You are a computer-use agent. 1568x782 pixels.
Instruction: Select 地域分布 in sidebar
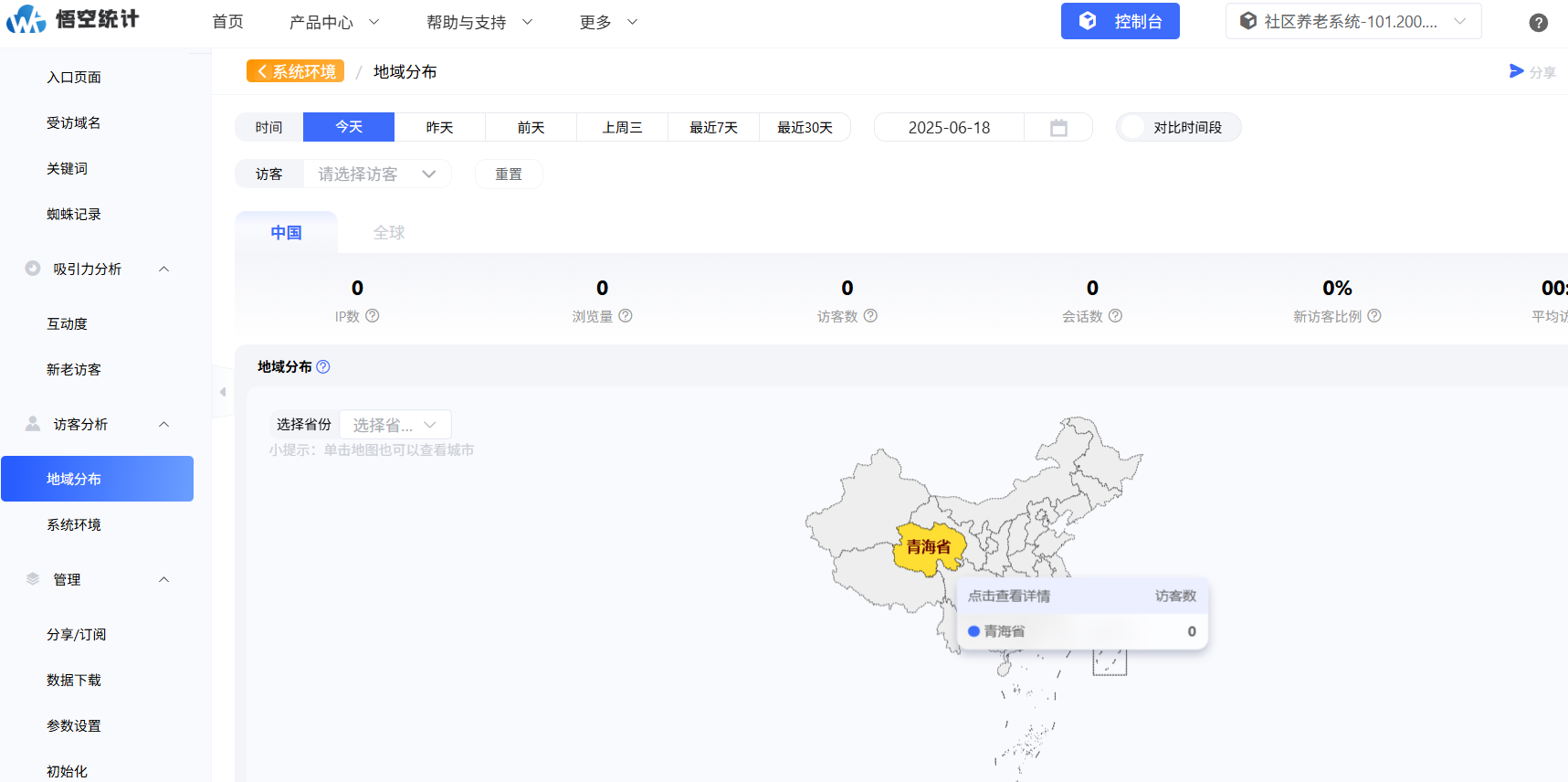pyautogui.click(x=97, y=479)
